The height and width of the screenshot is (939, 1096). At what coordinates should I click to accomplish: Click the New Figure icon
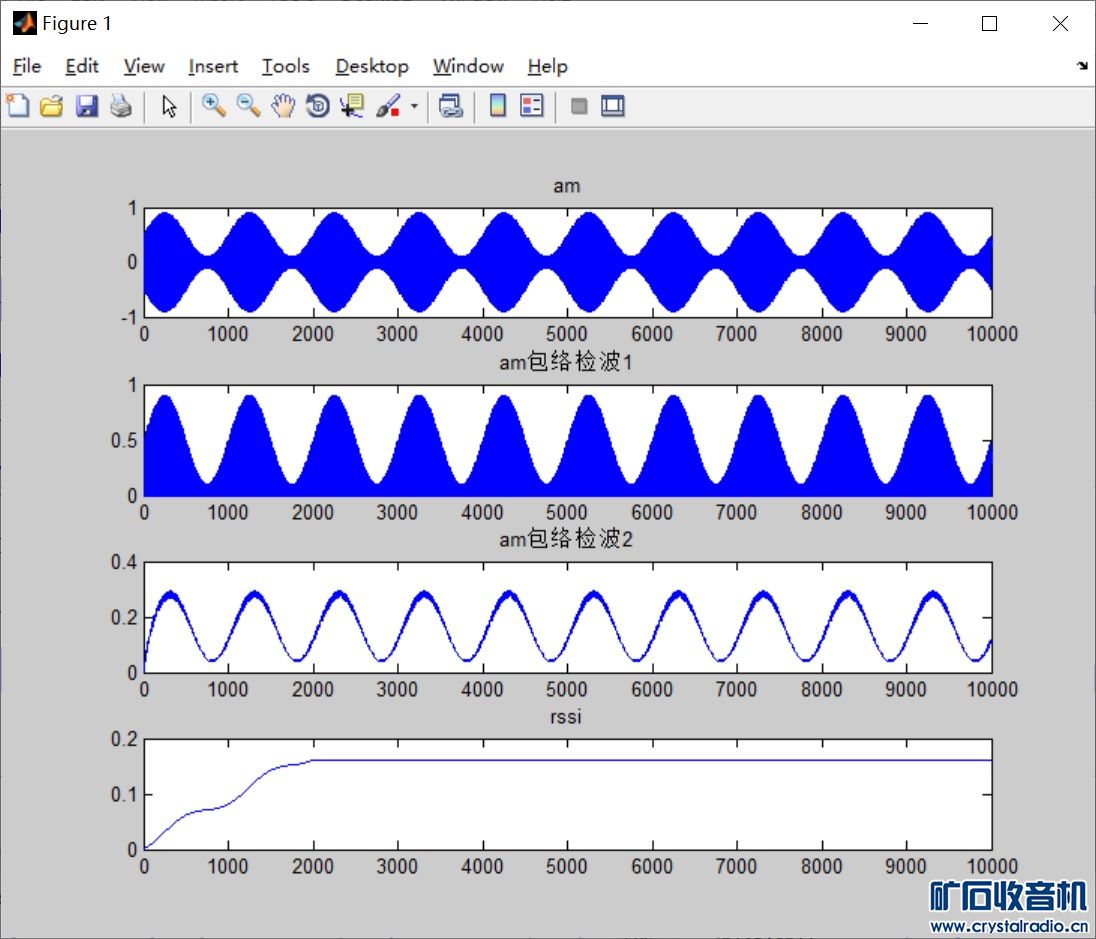18,106
